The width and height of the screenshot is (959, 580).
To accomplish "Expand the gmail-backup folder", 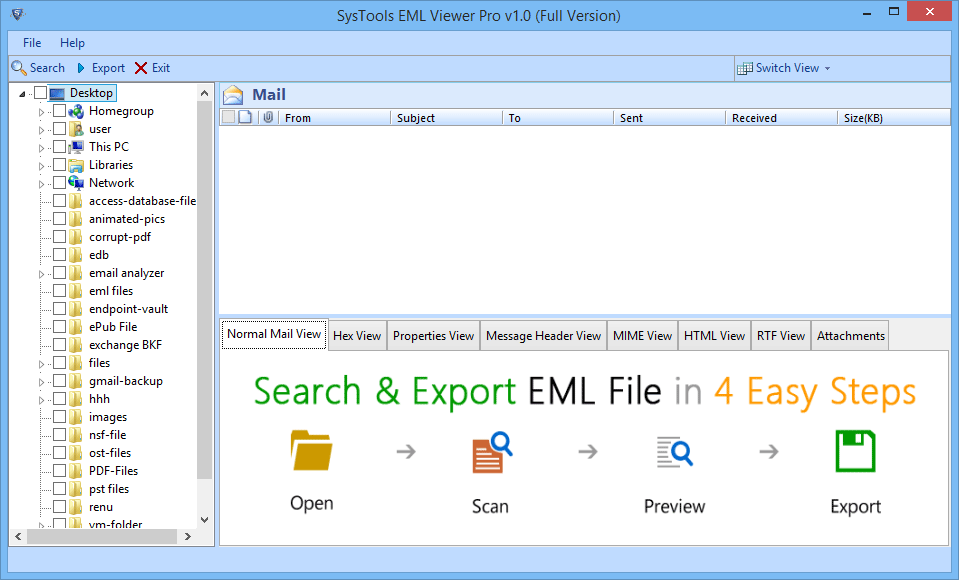I will [42, 382].
